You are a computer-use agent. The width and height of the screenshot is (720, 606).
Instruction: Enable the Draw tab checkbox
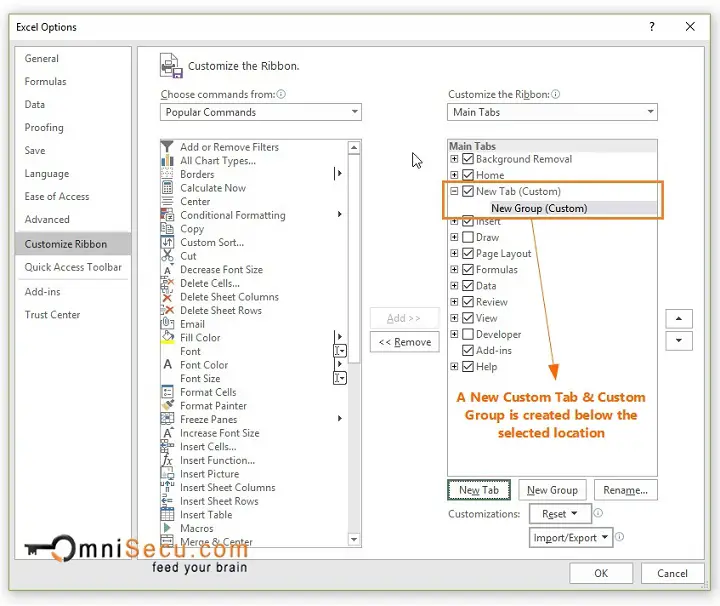(x=467, y=237)
